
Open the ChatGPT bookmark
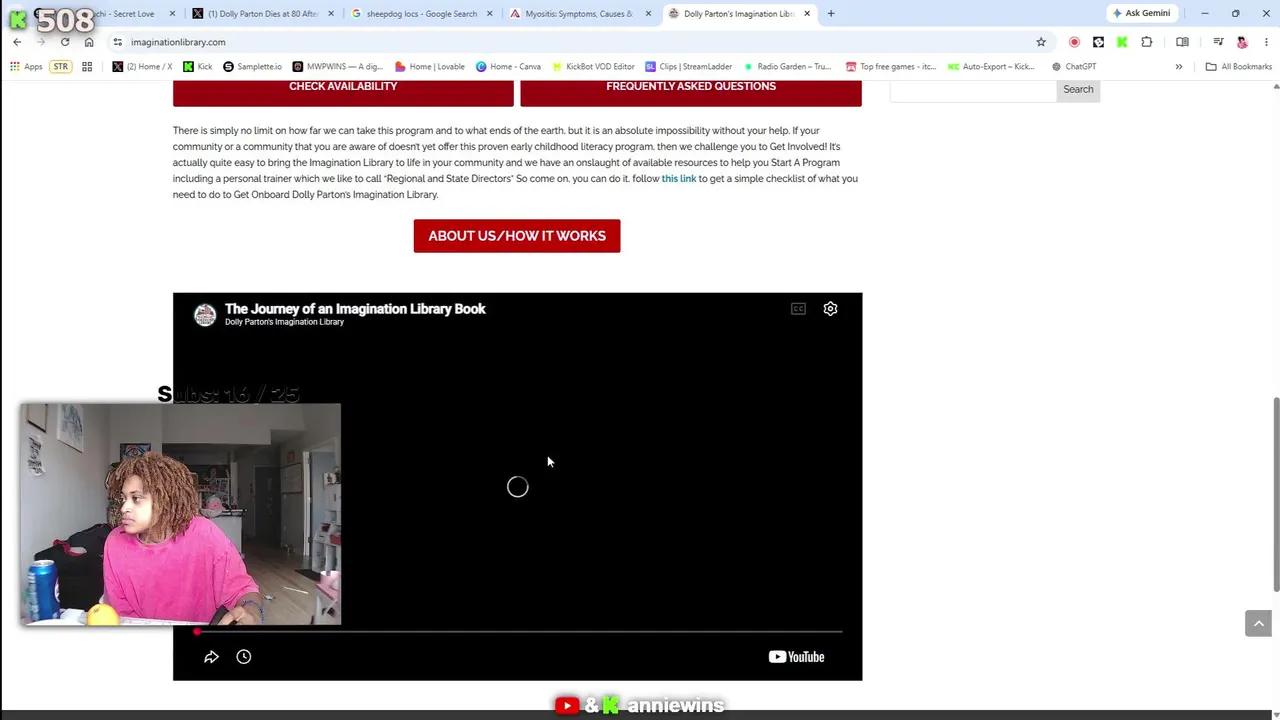coord(1073,67)
